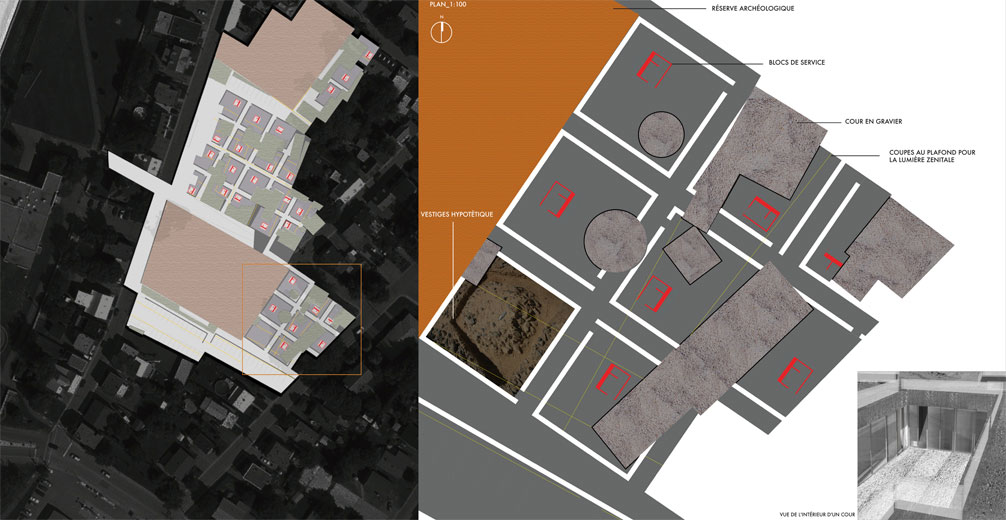Select the red T-shaped service block at far right
1006x520 pixels.
pyautogui.click(x=831, y=260)
